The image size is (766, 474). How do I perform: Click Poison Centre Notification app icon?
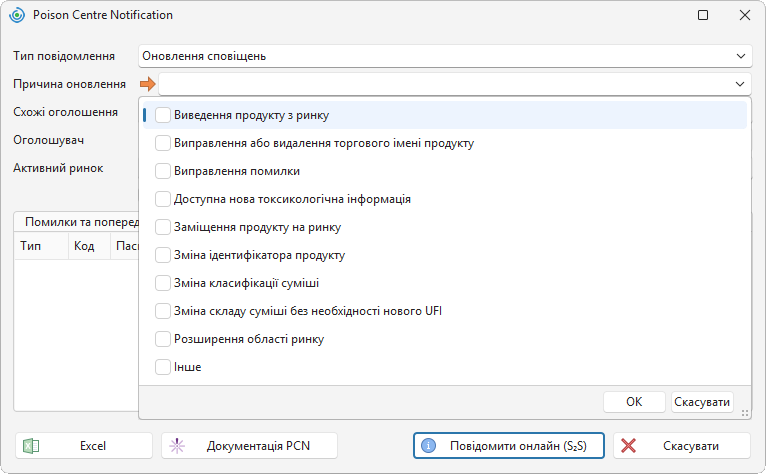(x=17, y=15)
